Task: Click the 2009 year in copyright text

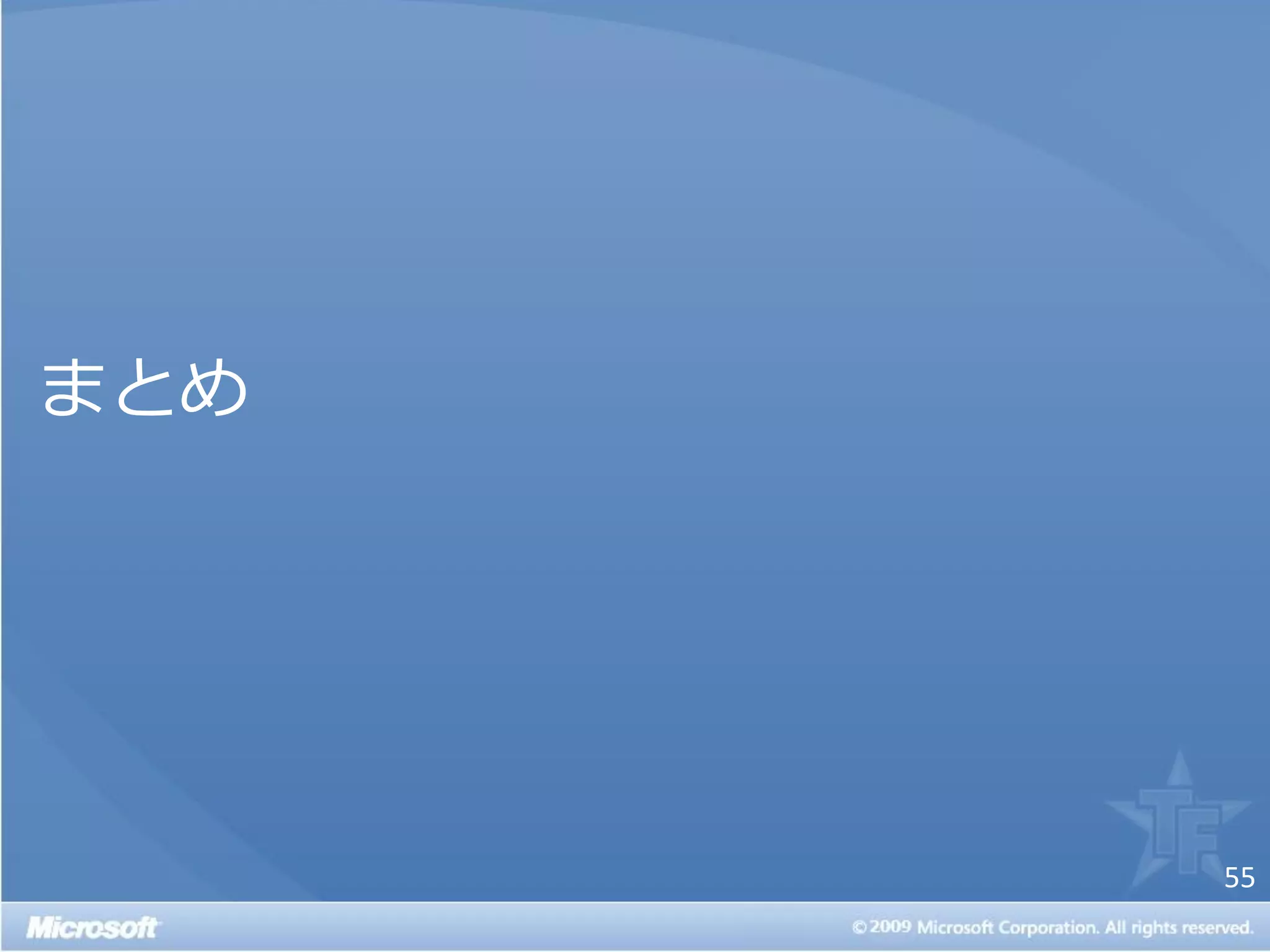Action: (x=890, y=927)
